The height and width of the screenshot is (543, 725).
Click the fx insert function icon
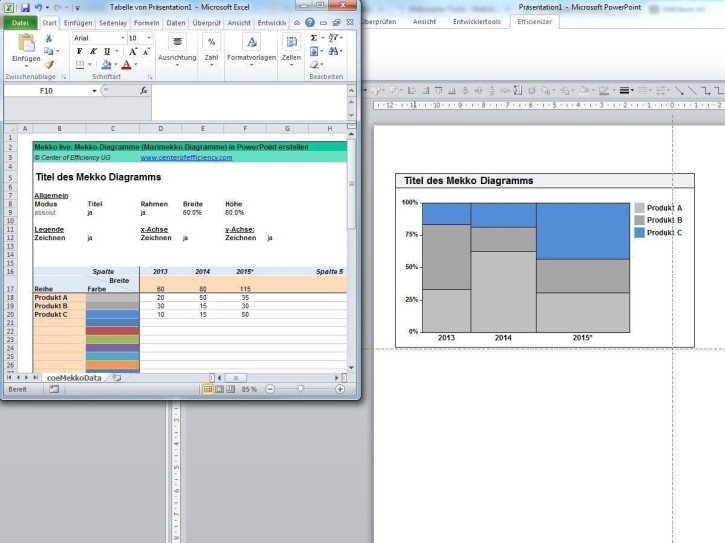pyautogui.click(x=144, y=91)
